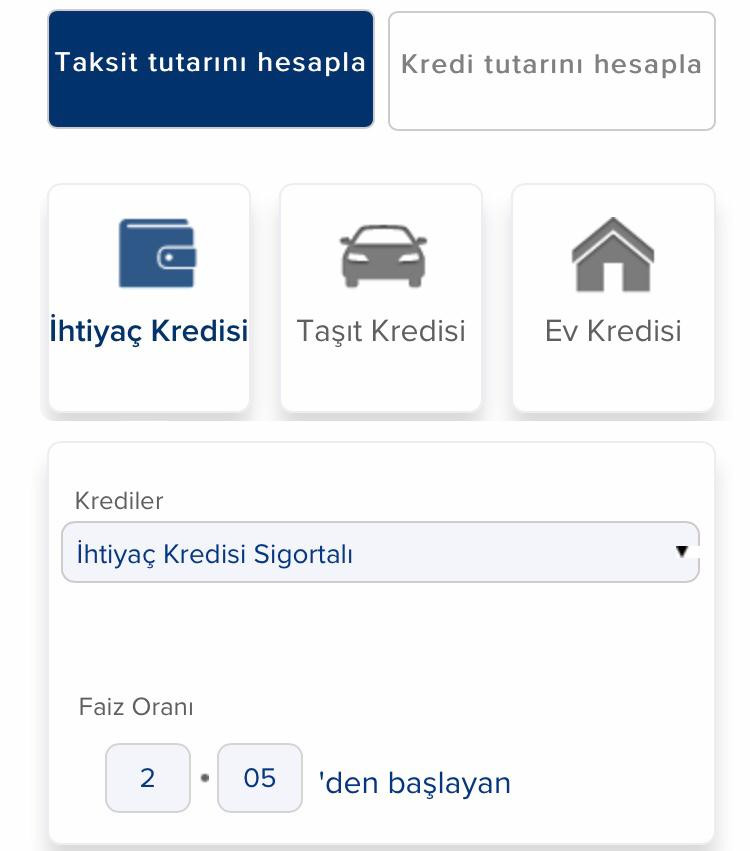Click the dot separator between rate fields

(204, 778)
